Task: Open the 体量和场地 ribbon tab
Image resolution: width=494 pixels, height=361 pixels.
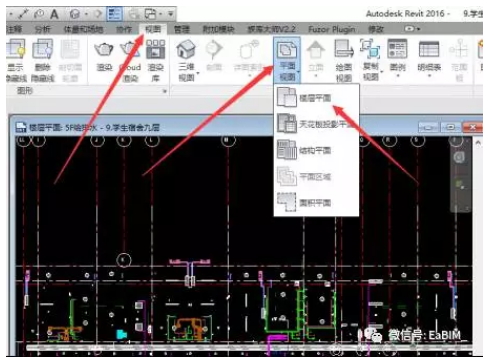Action: coord(83,29)
